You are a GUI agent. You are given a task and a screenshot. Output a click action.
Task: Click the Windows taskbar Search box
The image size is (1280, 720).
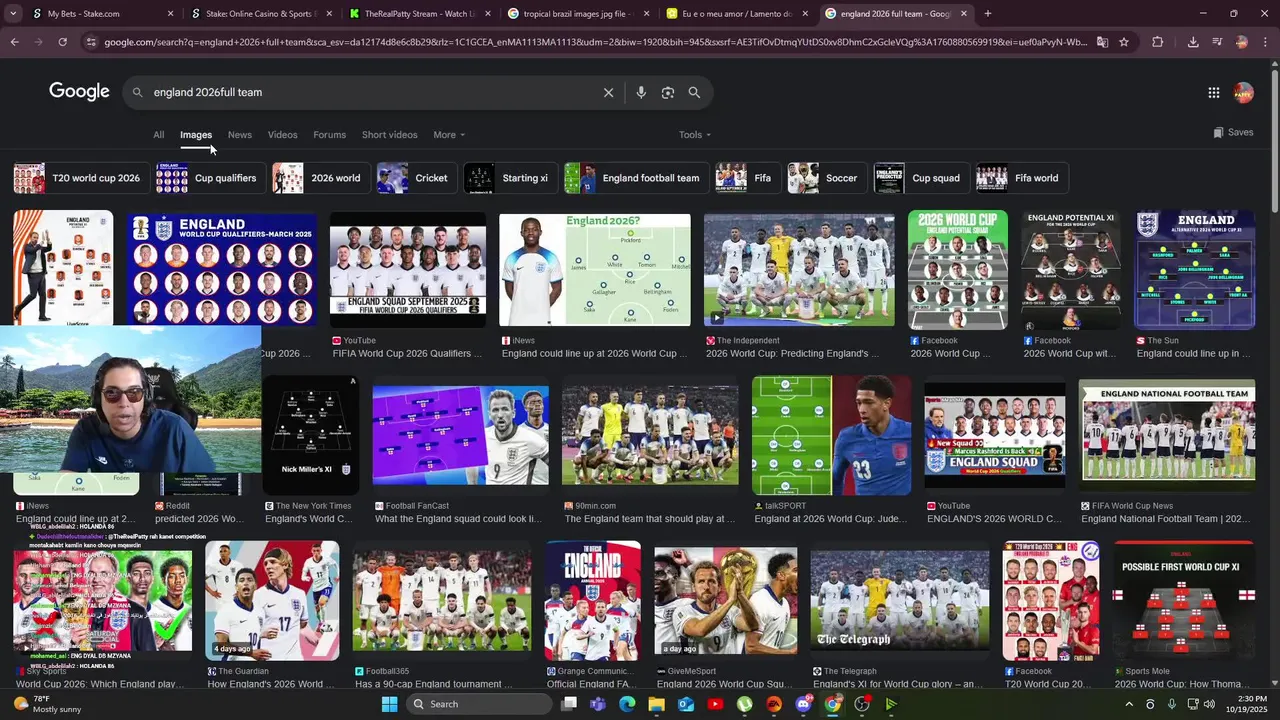(x=479, y=704)
